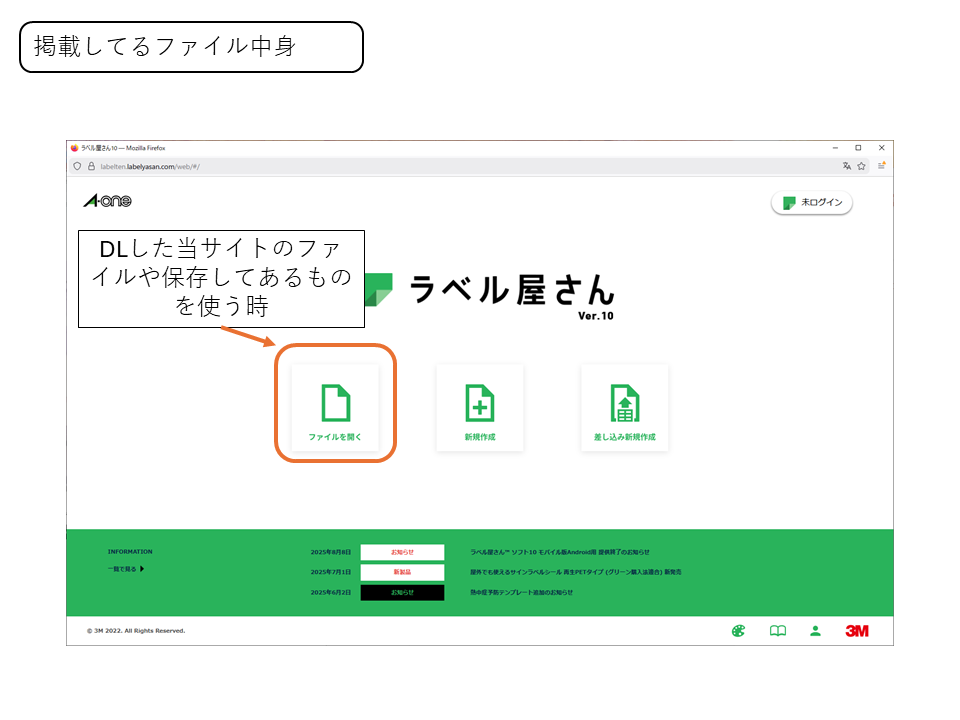This screenshot has width=960, height=720.
Task: Open the サインラベルシール new product news link
Action: [575, 572]
